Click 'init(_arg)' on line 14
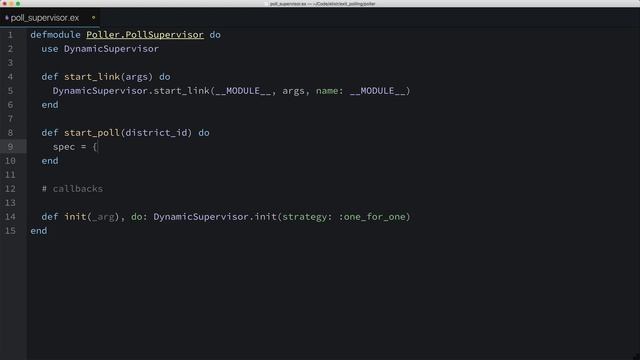 coord(91,217)
